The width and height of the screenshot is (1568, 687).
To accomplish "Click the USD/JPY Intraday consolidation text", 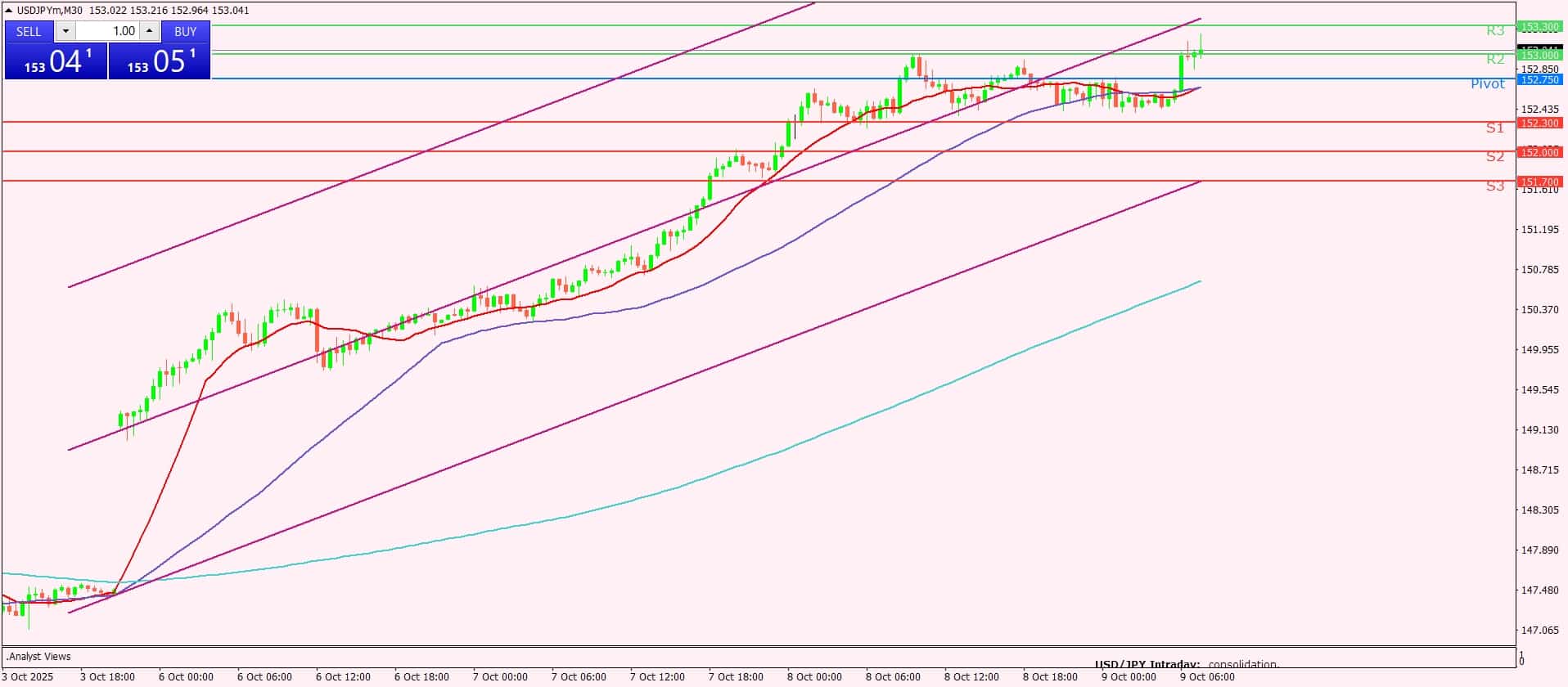I will pos(1187,664).
